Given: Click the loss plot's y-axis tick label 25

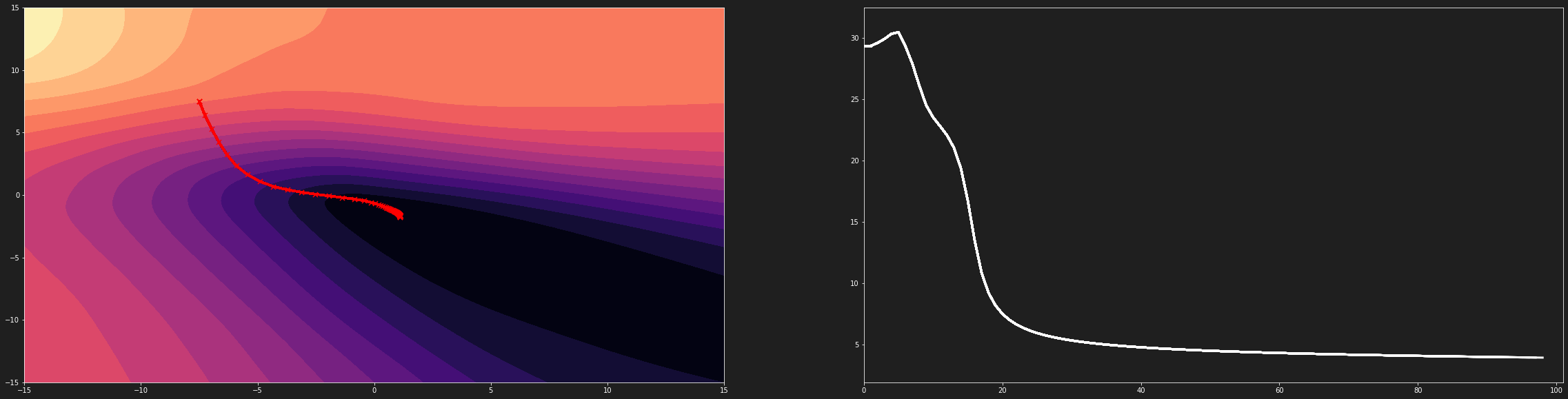Looking at the screenshot, I should click(x=854, y=100).
